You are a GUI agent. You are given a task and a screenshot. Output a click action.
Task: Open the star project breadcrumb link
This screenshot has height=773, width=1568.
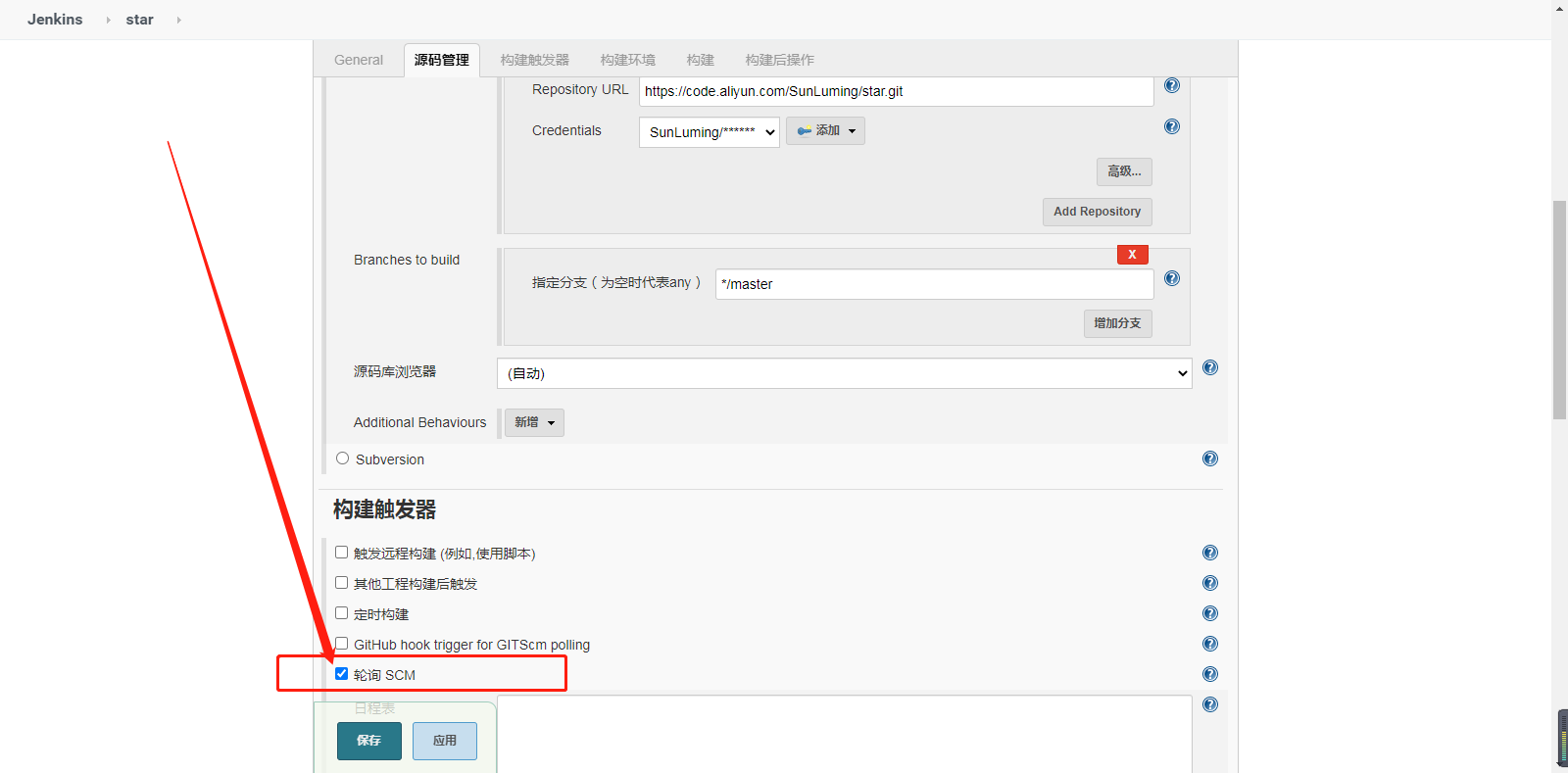coord(140,20)
